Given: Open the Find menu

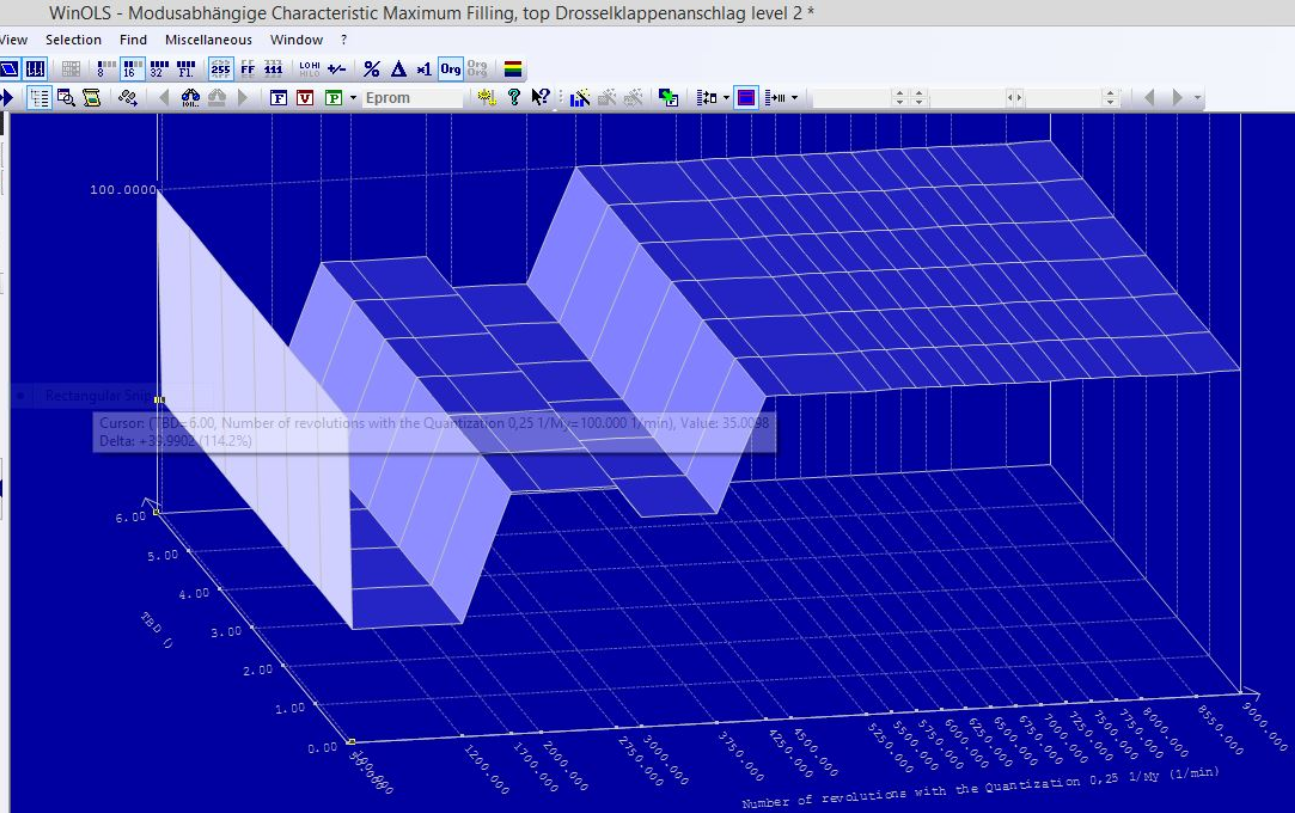Looking at the screenshot, I should 133,40.
